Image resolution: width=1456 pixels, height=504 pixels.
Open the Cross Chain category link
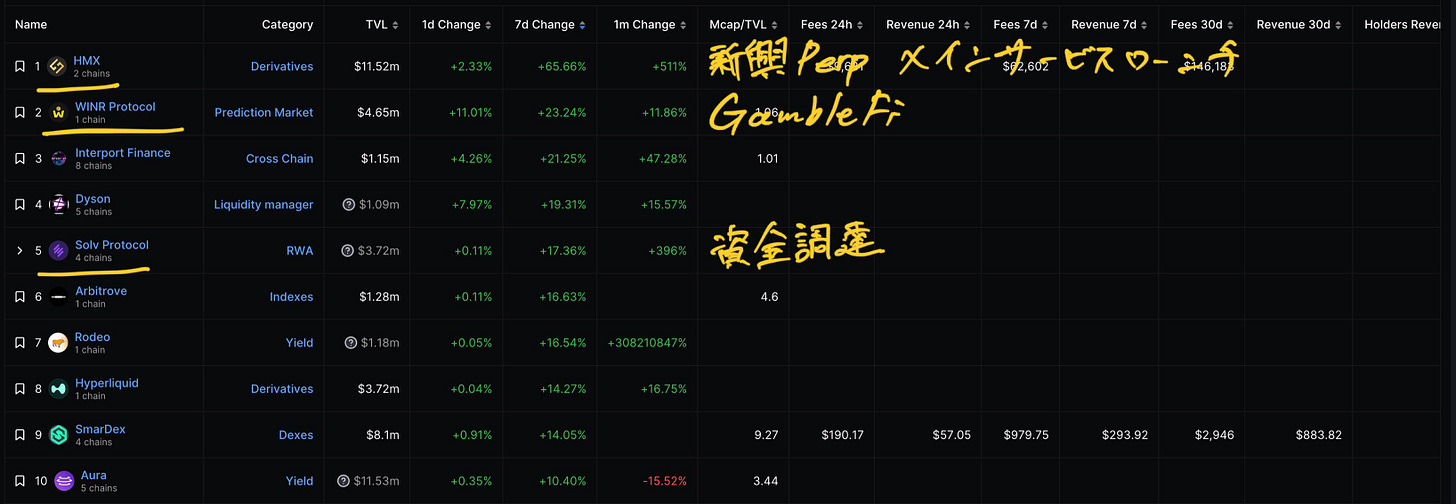[x=280, y=159]
